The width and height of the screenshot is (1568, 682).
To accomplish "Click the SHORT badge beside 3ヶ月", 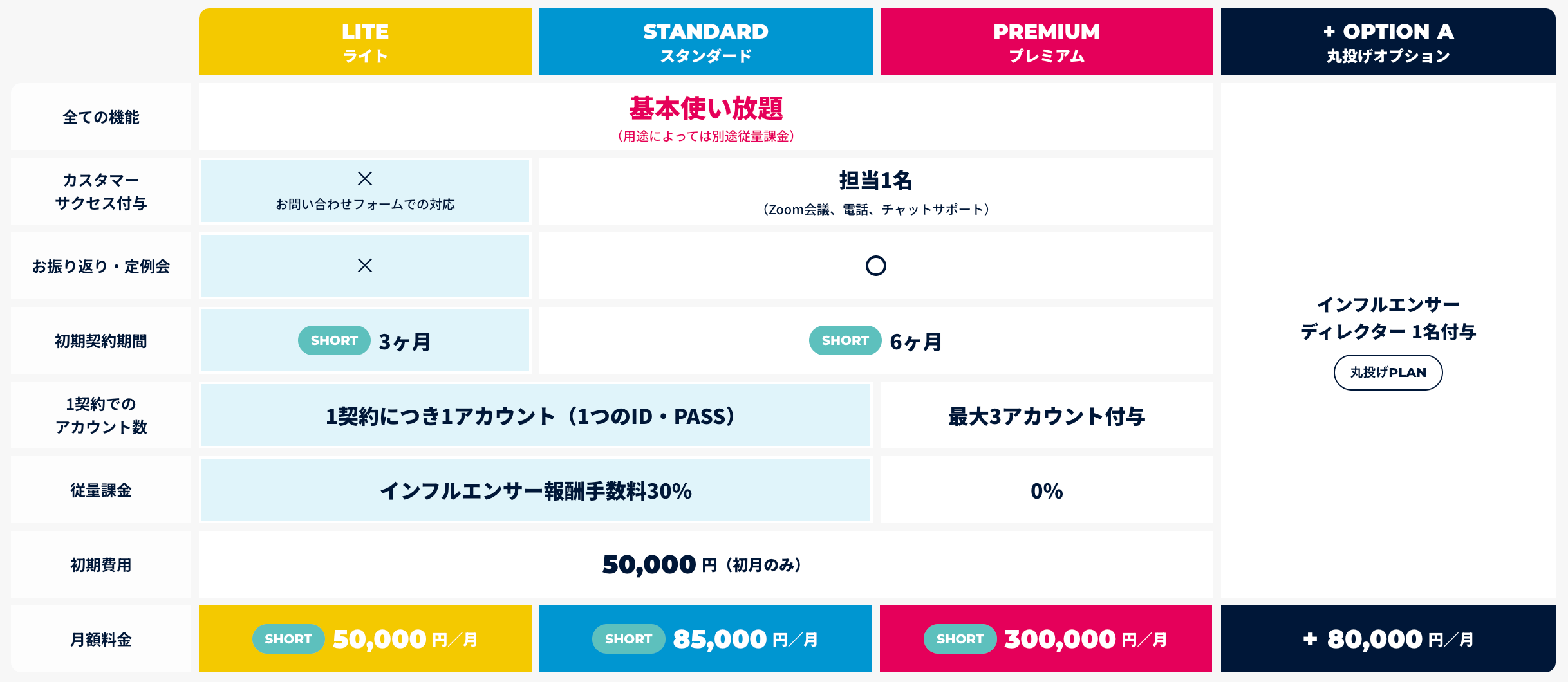I will [x=334, y=340].
